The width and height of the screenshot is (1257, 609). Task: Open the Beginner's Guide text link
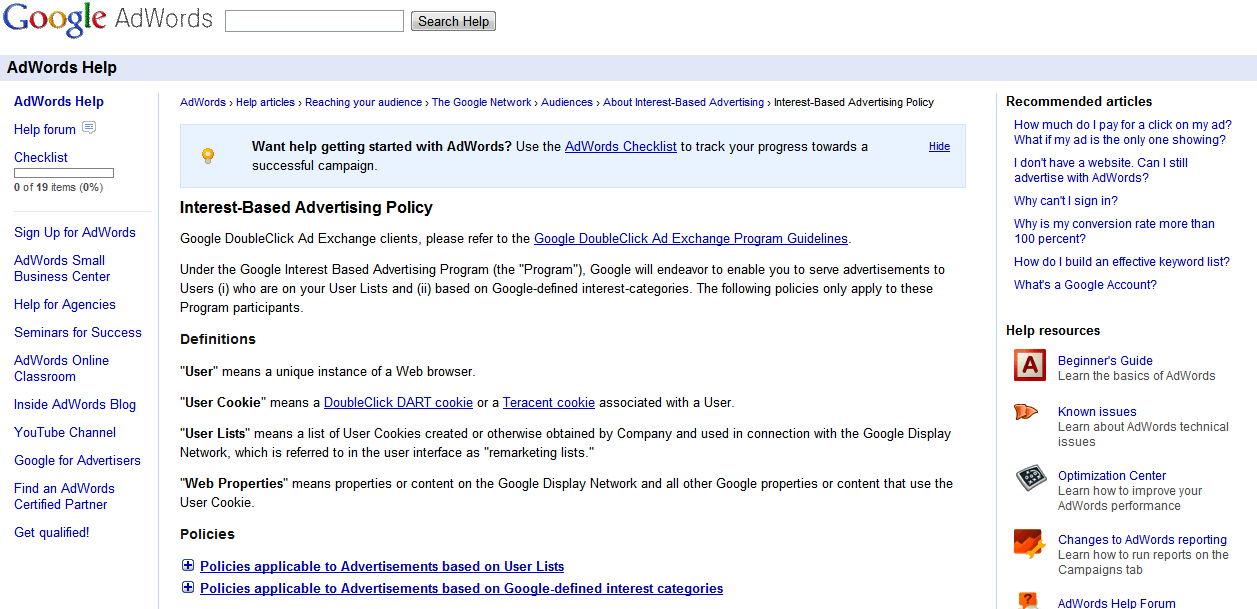click(x=1105, y=361)
